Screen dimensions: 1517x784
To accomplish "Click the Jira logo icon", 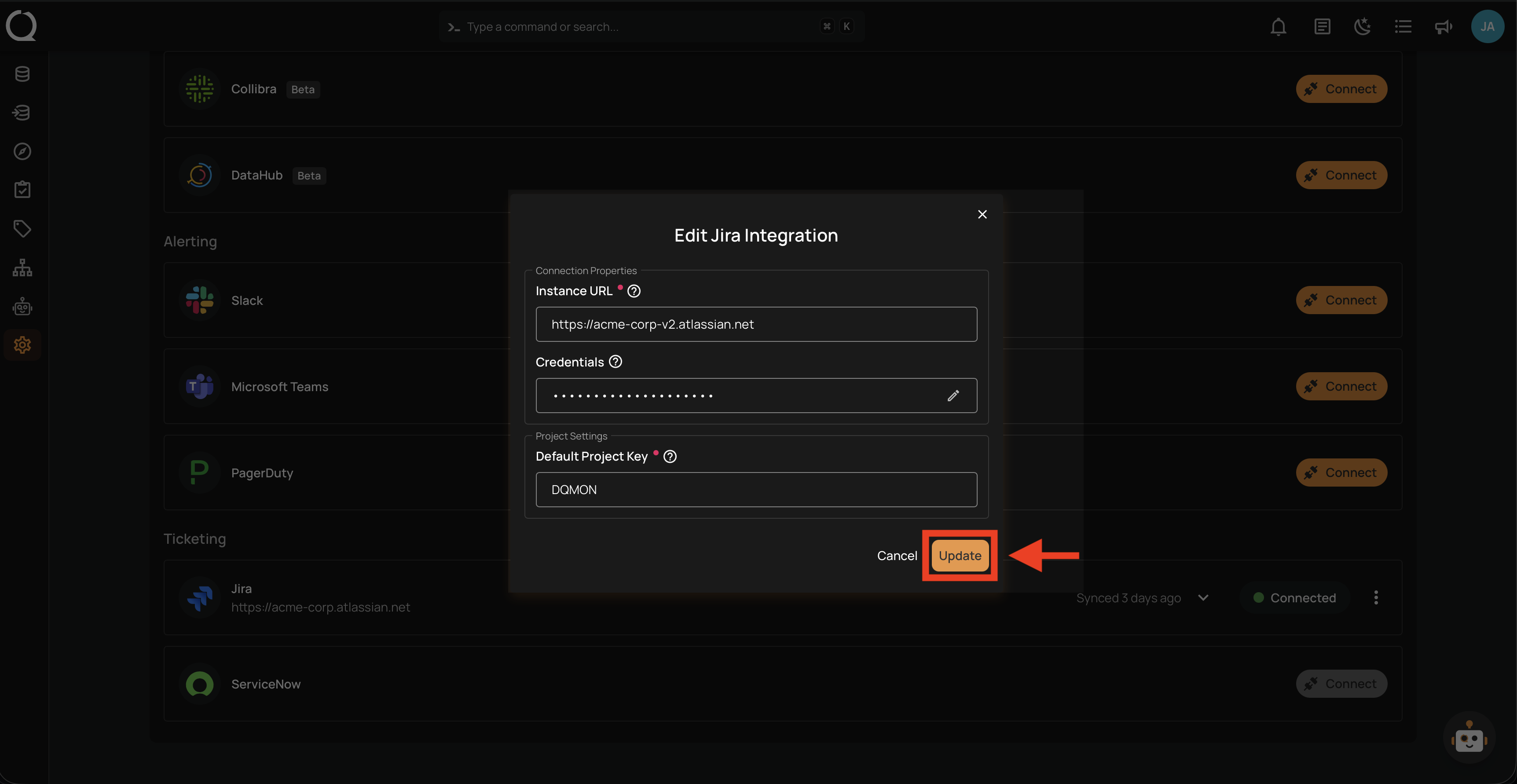I will tap(200, 597).
